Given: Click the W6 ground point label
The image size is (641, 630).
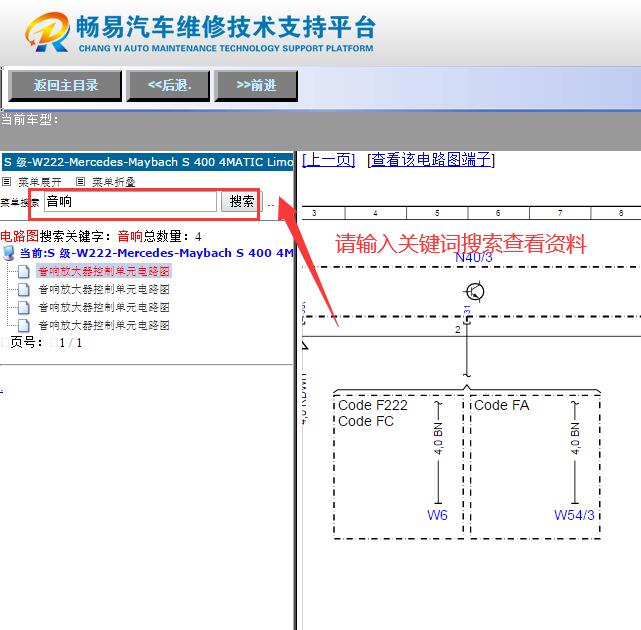Looking at the screenshot, I should point(437,515).
